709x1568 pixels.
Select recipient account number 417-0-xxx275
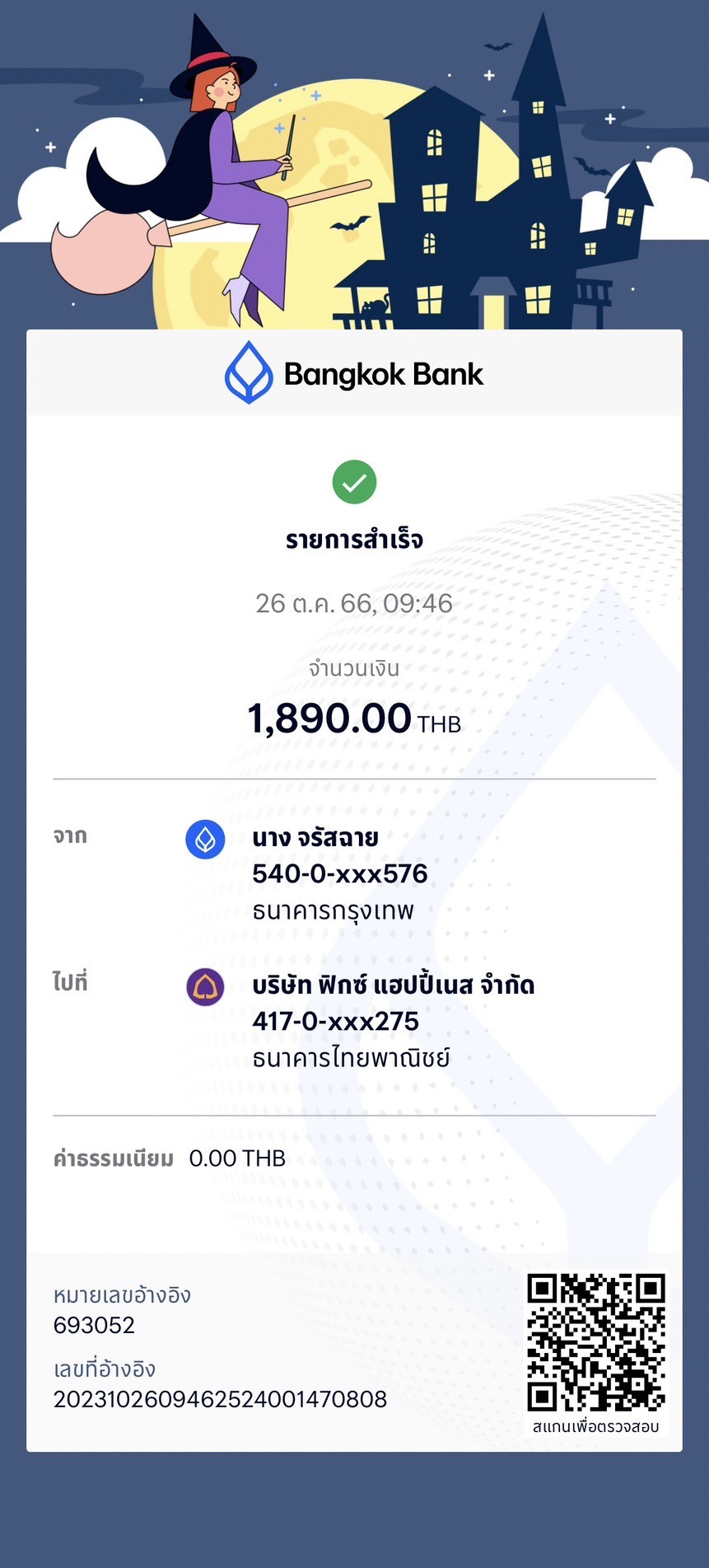pos(336,1021)
